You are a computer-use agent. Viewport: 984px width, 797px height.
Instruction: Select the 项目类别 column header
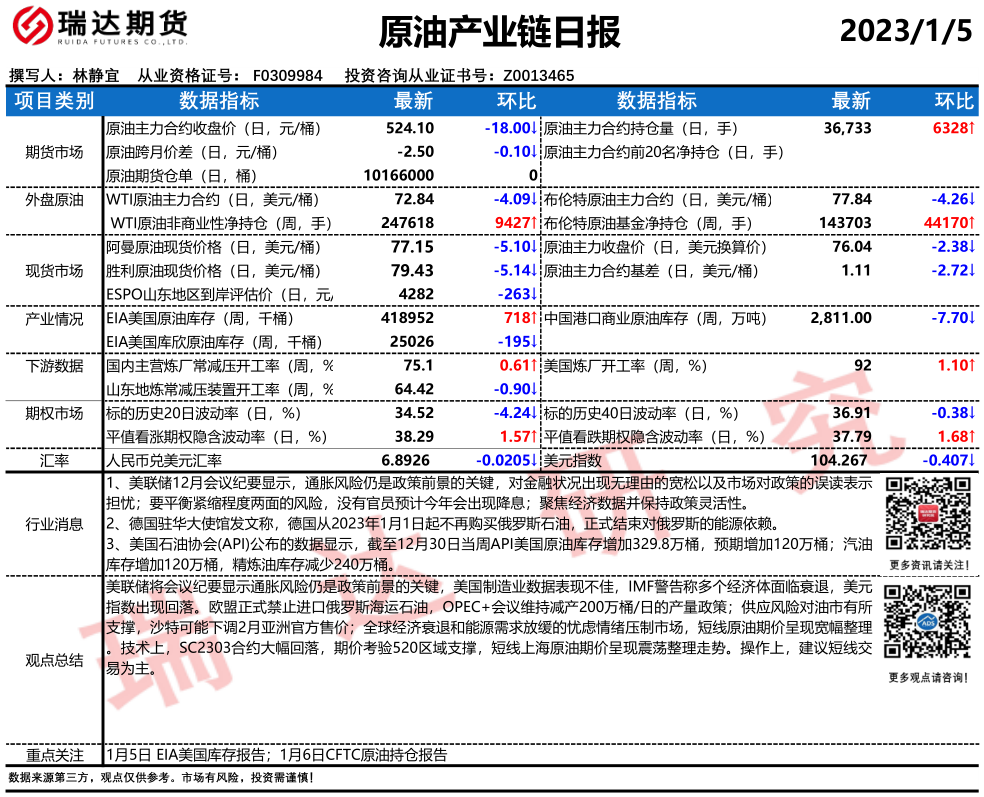click(x=55, y=101)
